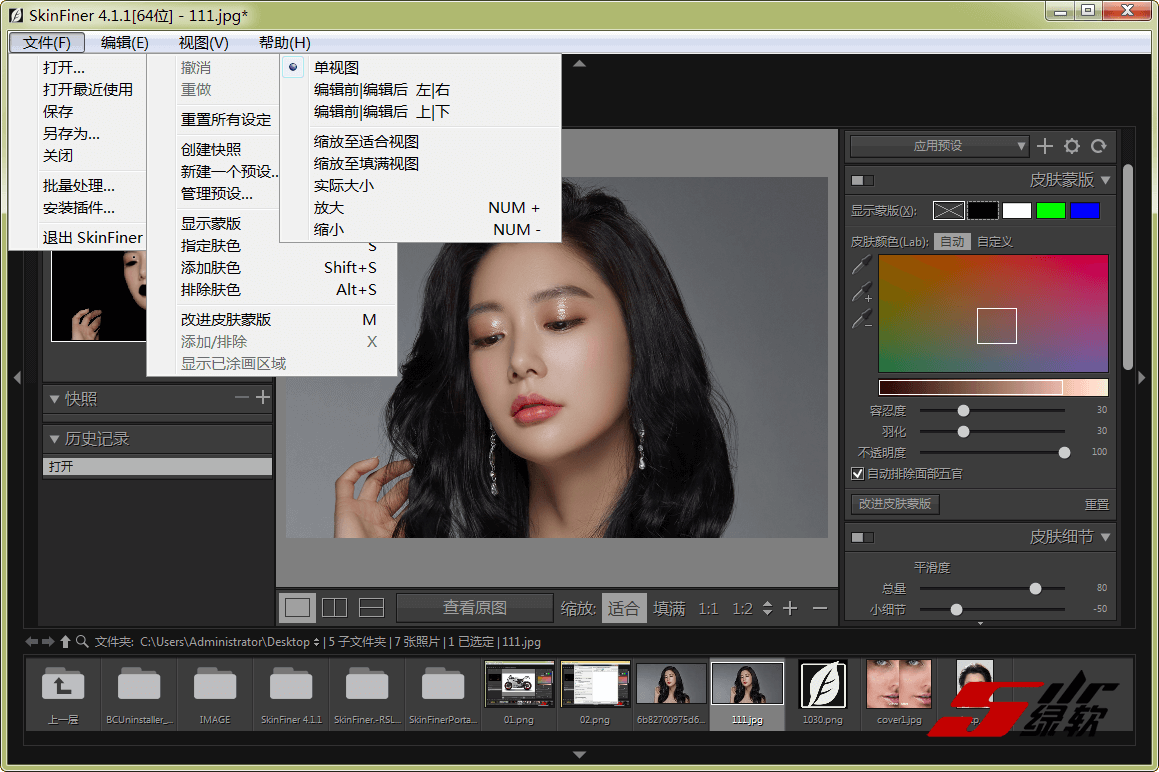Choose 批量处理... from the File menu
This screenshot has height=772, width=1159.
click(79, 186)
